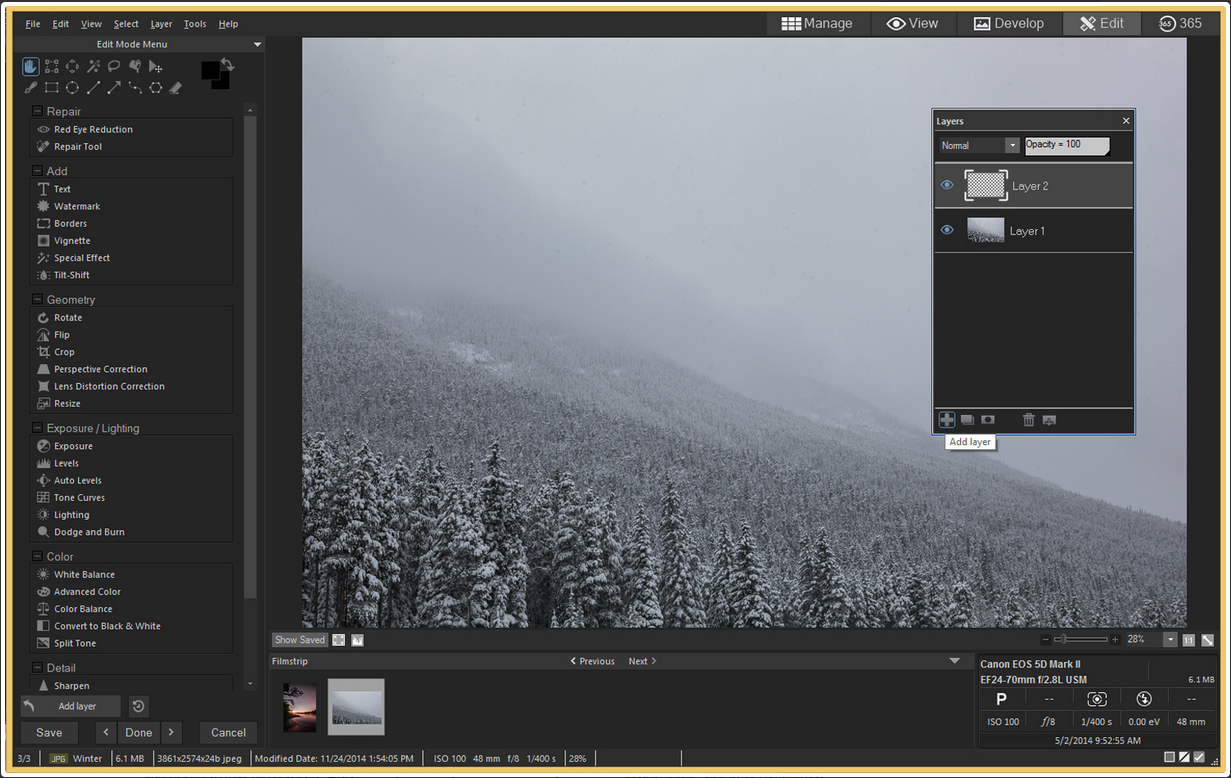Viewport: 1231px width, 778px height.
Task: Select the Hand pan tool
Action: (31, 66)
